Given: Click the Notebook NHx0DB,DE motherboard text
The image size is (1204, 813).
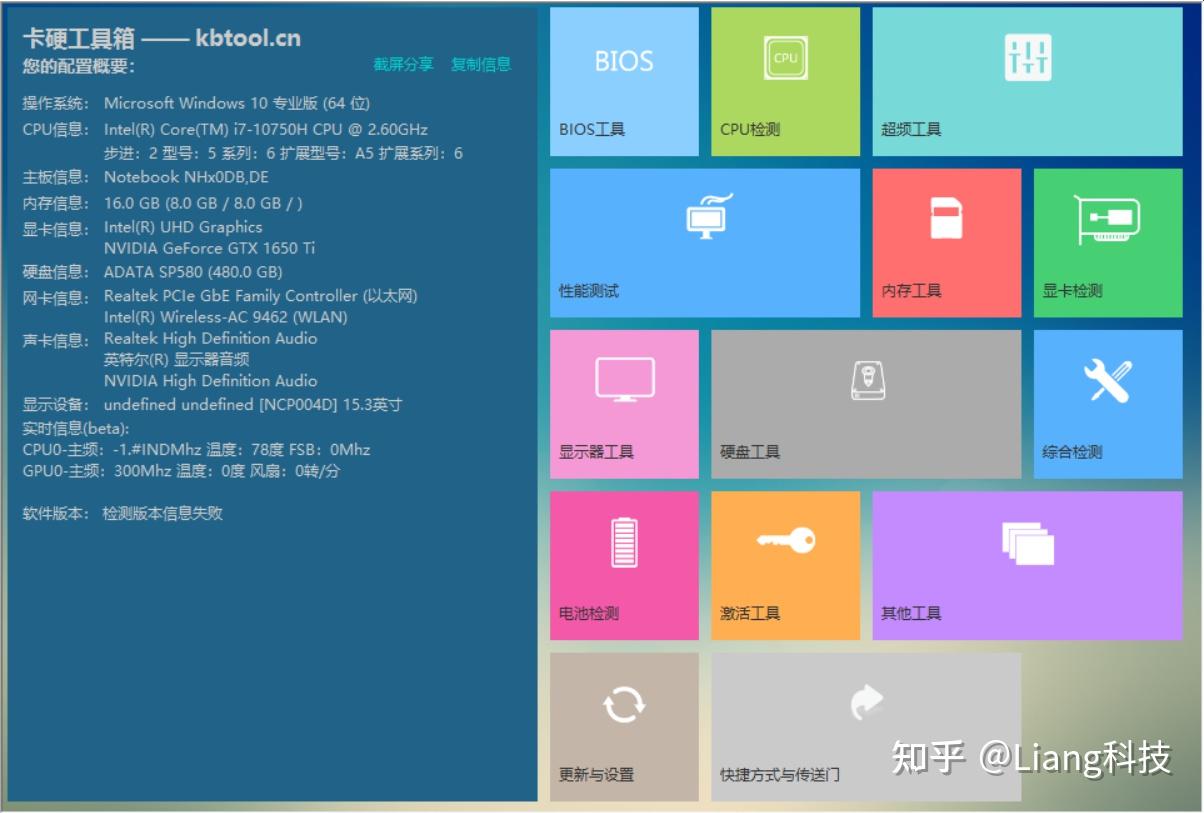Looking at the screenshot, I should 186,177.
